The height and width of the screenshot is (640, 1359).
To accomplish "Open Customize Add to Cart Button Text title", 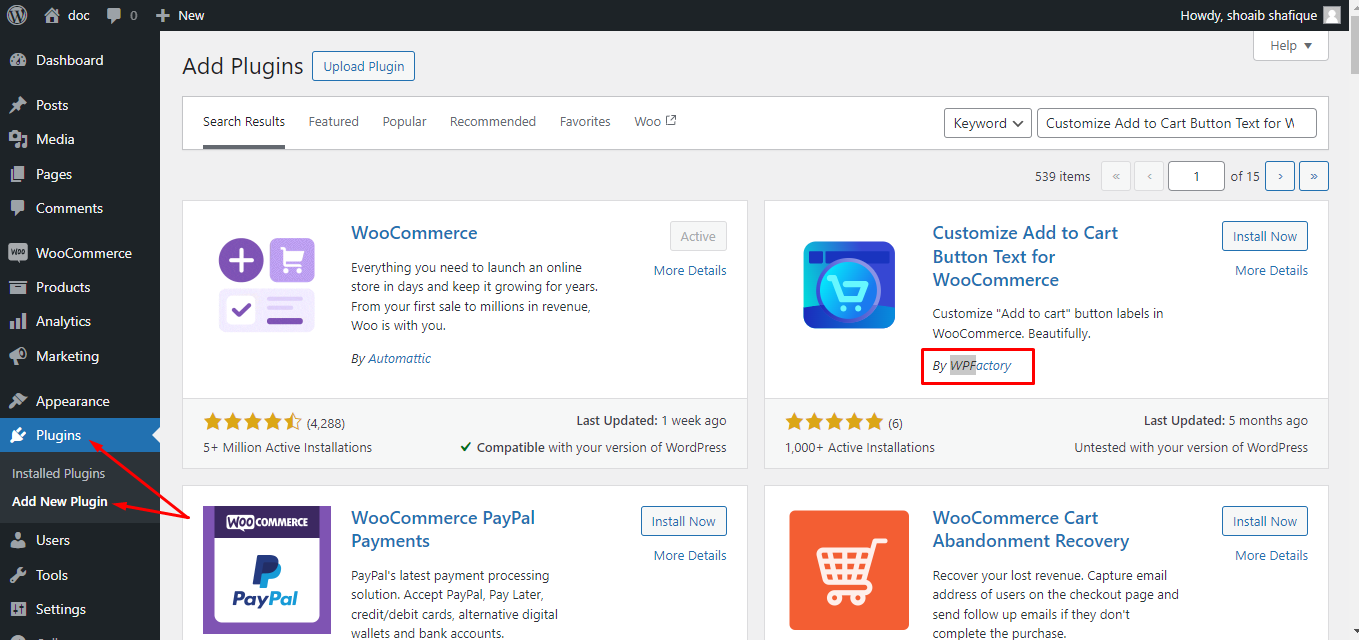I will [x=1025, y=256].
